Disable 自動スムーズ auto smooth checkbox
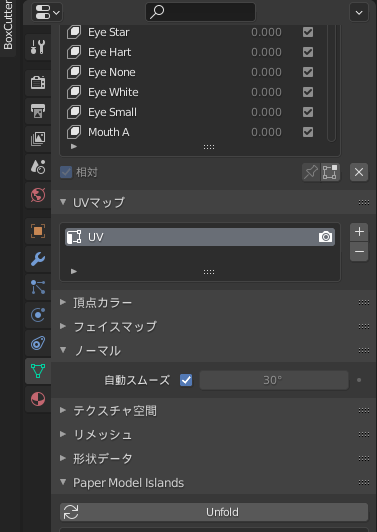The width and height of the screenshot is (377, 532). point(186,380)
